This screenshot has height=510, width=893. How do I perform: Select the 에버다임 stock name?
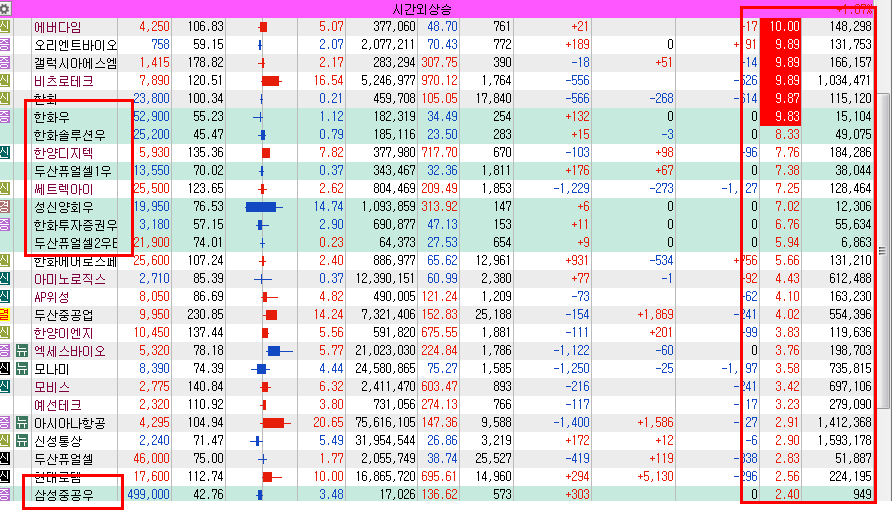tap(57, 27)
